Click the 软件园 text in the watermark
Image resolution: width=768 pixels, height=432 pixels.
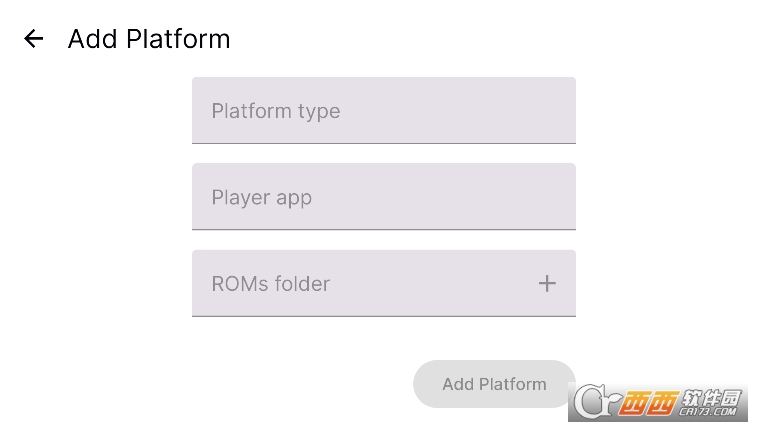click(710, 397)
